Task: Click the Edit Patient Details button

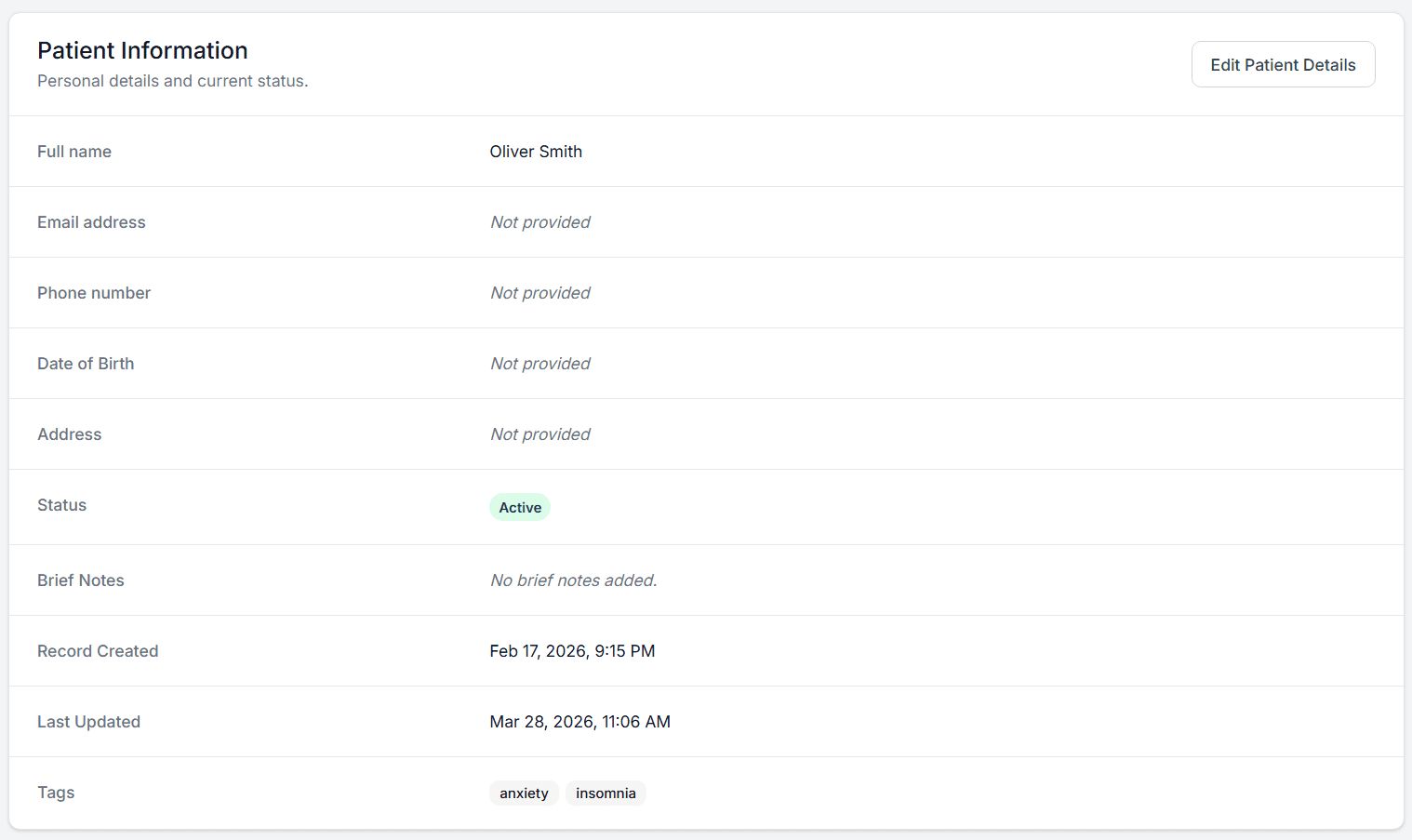Action: 1283,63
